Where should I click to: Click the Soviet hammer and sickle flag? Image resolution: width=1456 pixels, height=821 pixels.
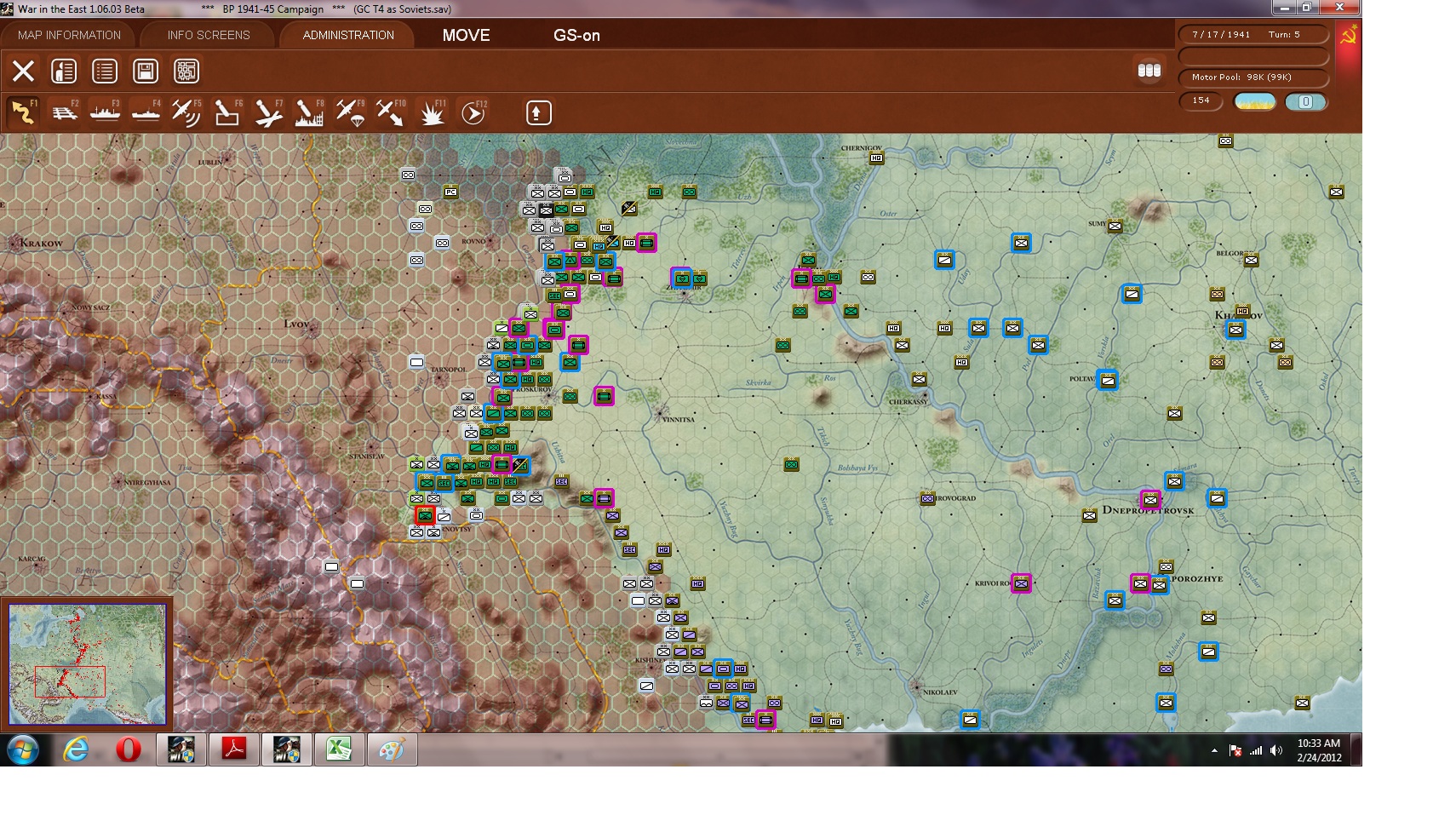(x=1348, y=36)
